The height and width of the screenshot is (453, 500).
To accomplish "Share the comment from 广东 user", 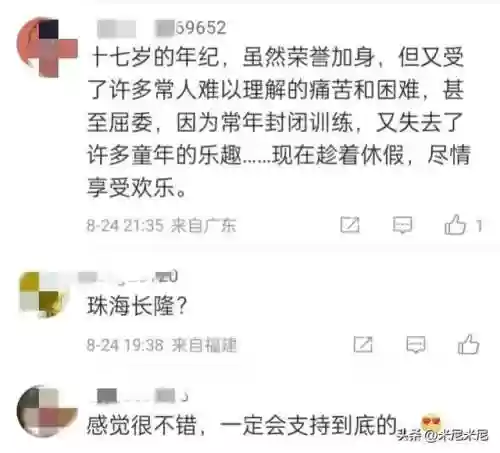I will point(350,225).
